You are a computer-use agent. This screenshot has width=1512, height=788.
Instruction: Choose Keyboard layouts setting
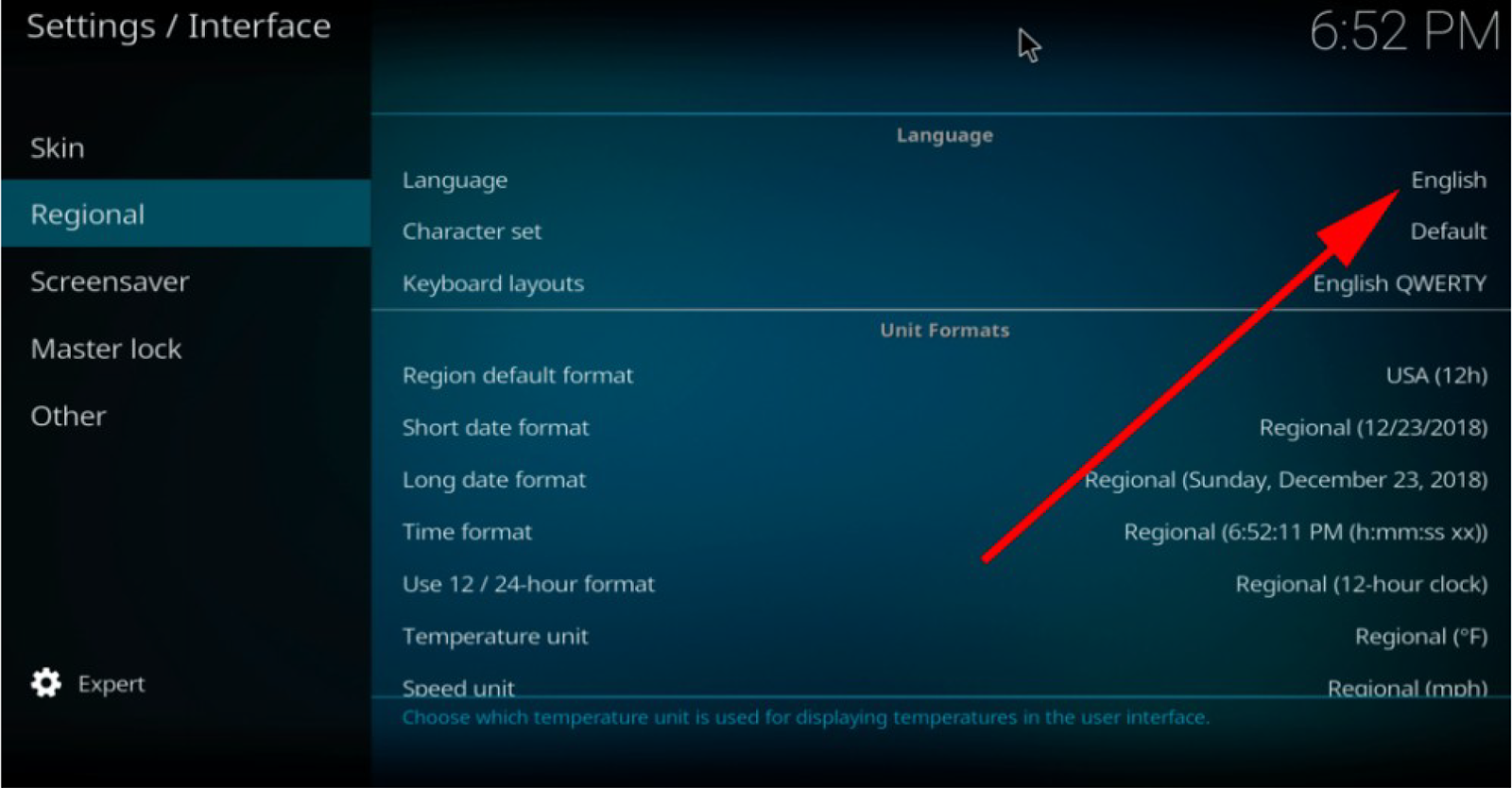tap(942, 283)
